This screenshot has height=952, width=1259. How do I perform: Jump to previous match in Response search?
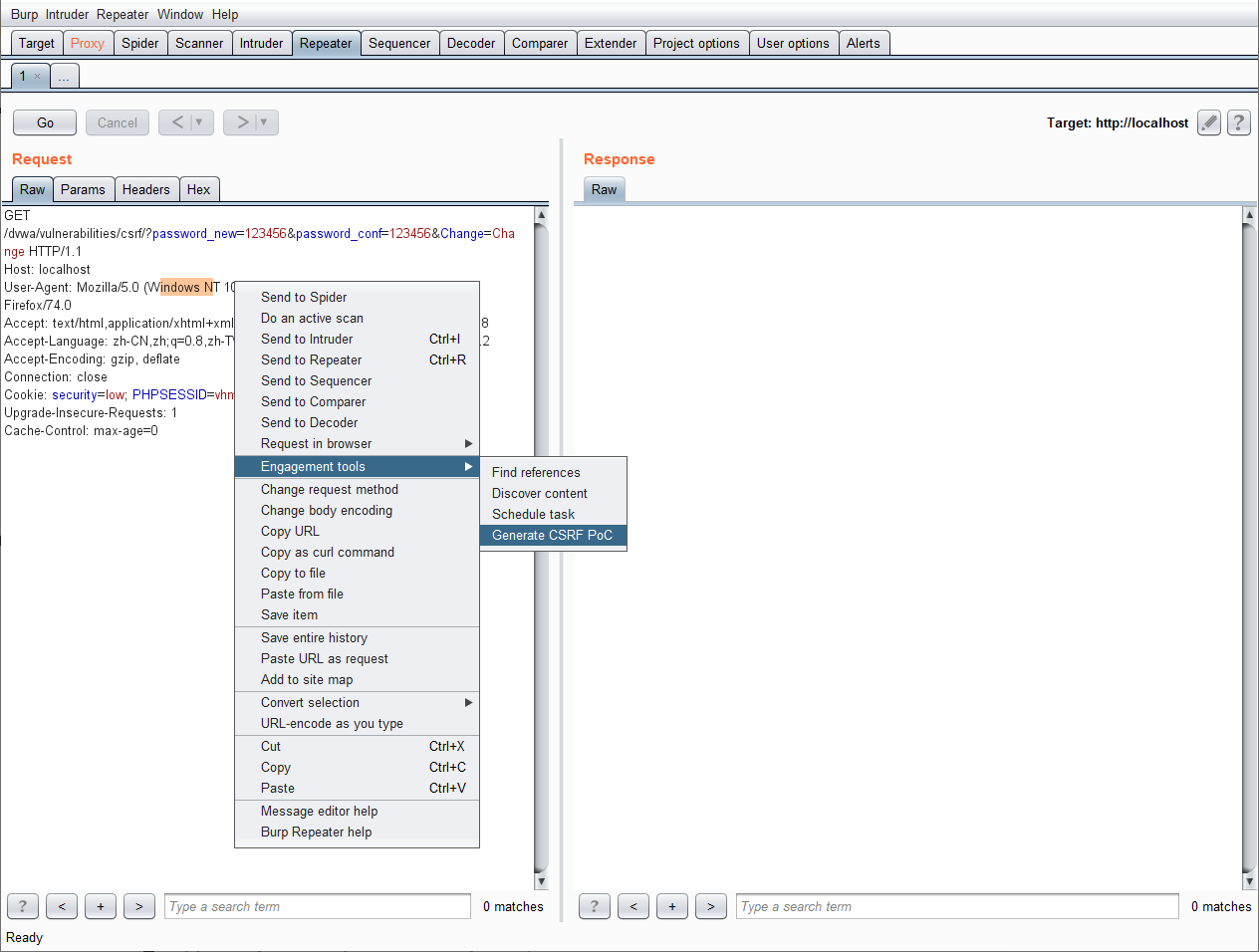(633, 906)
